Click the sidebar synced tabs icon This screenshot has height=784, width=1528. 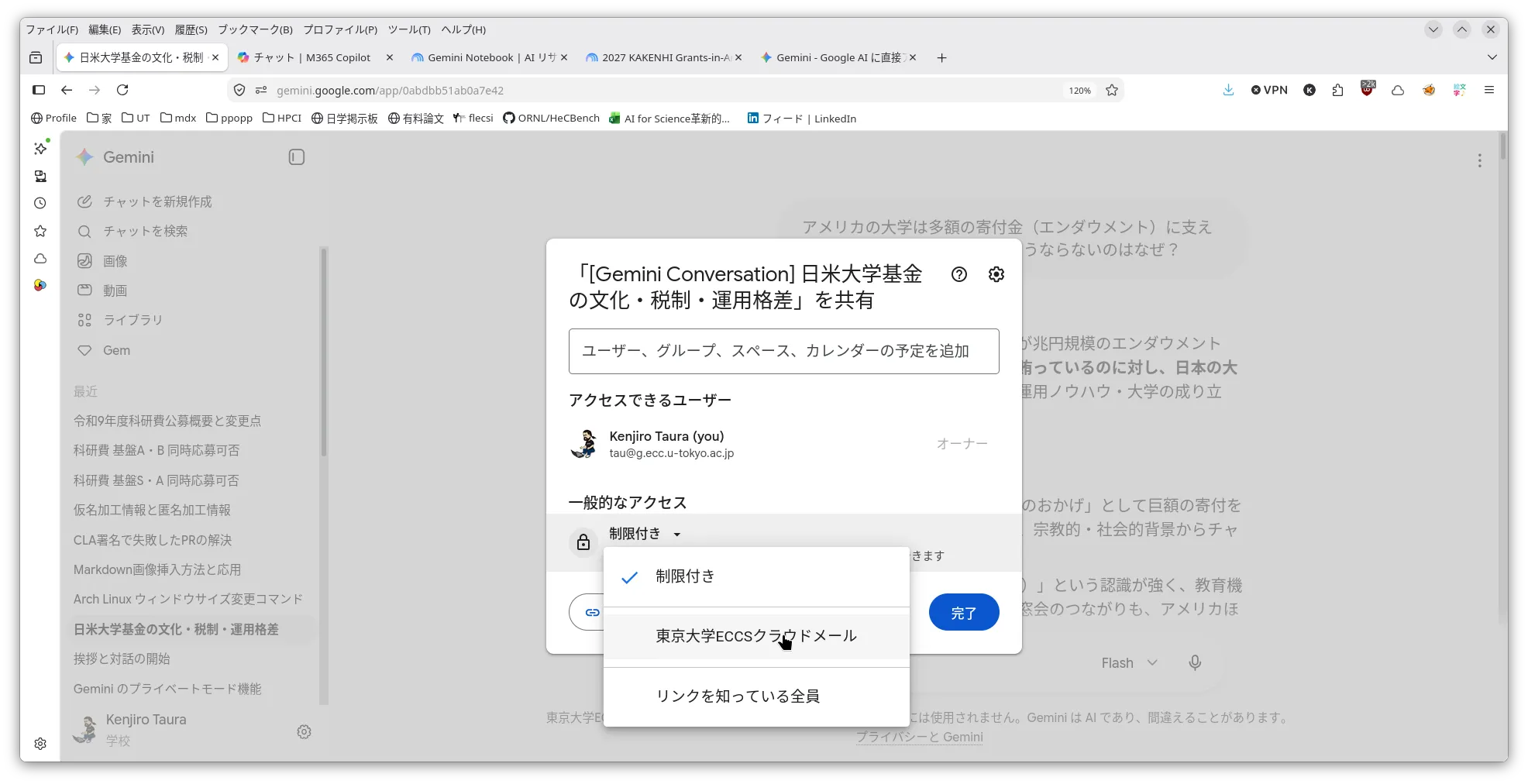point(40,176)
